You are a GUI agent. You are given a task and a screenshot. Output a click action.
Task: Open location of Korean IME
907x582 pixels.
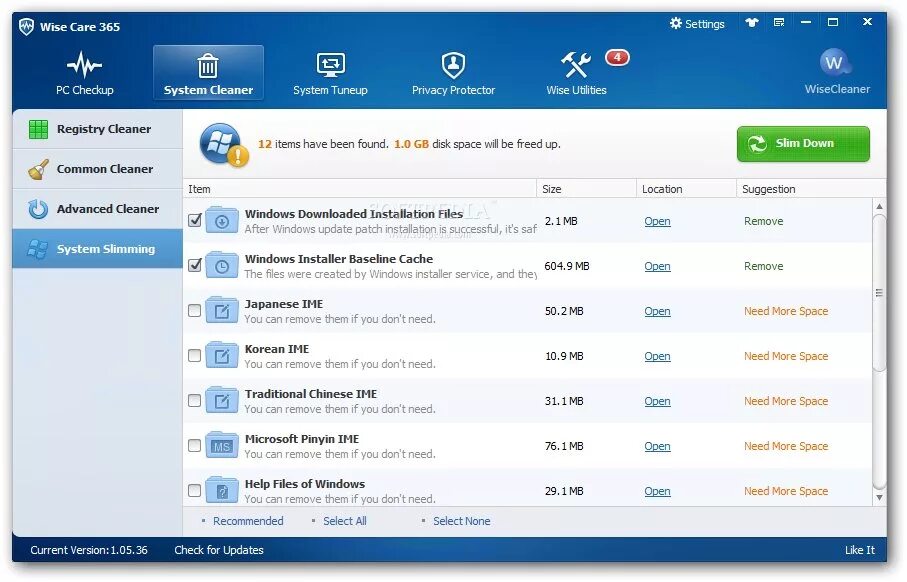tap(657, 356)
